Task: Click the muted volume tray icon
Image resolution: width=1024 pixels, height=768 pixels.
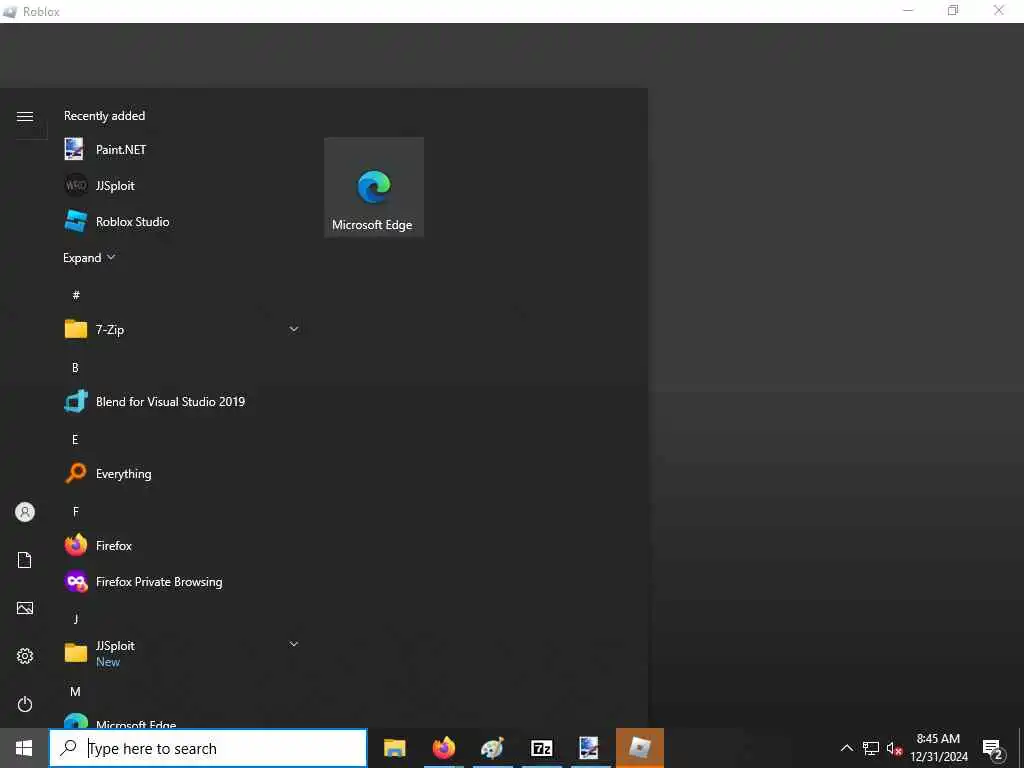Action: tap(894, 748)
